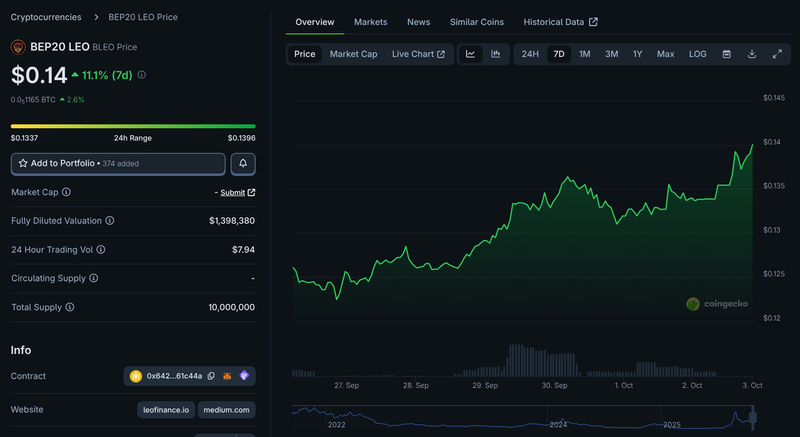Click info icon next to Market Cap
This screenshot has width=800, height=437.
(x=67, y=192)
